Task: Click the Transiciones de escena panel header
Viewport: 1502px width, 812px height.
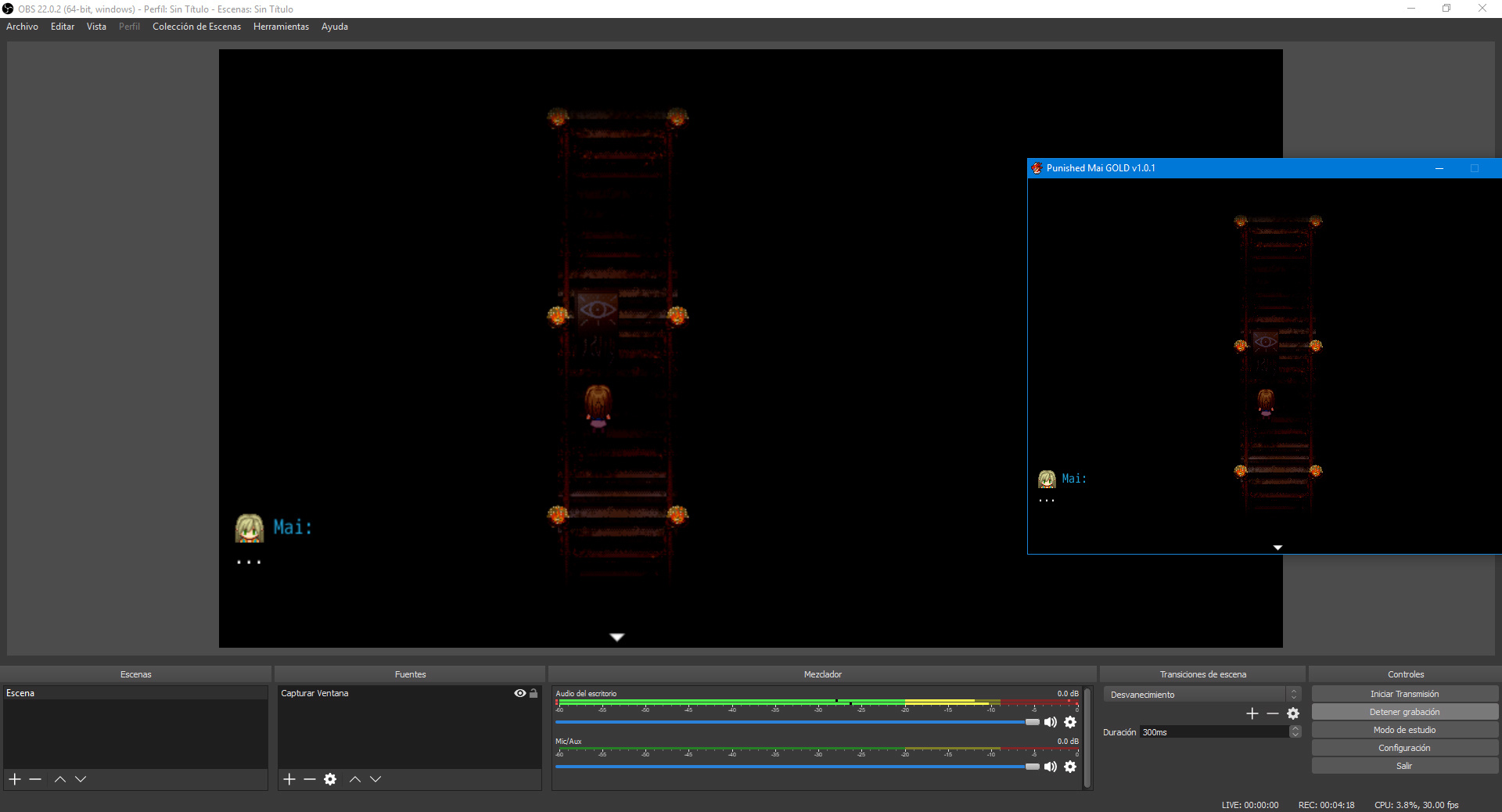Action: click(x=1202, y=674)
